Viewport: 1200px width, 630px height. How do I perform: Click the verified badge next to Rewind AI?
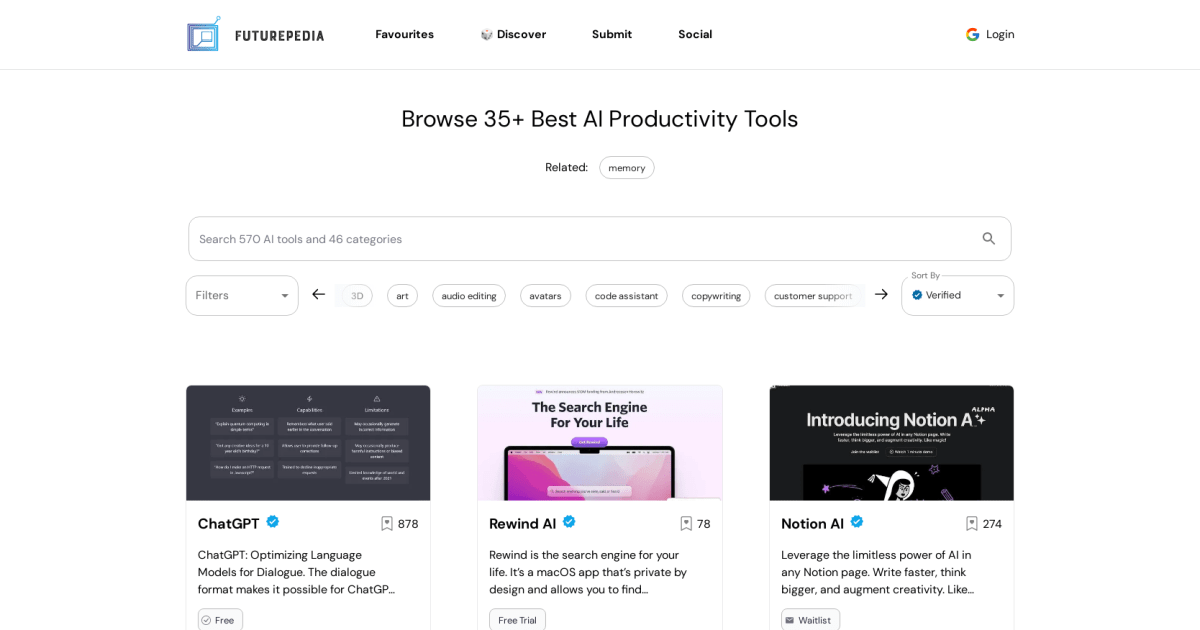tap(568, 522)
